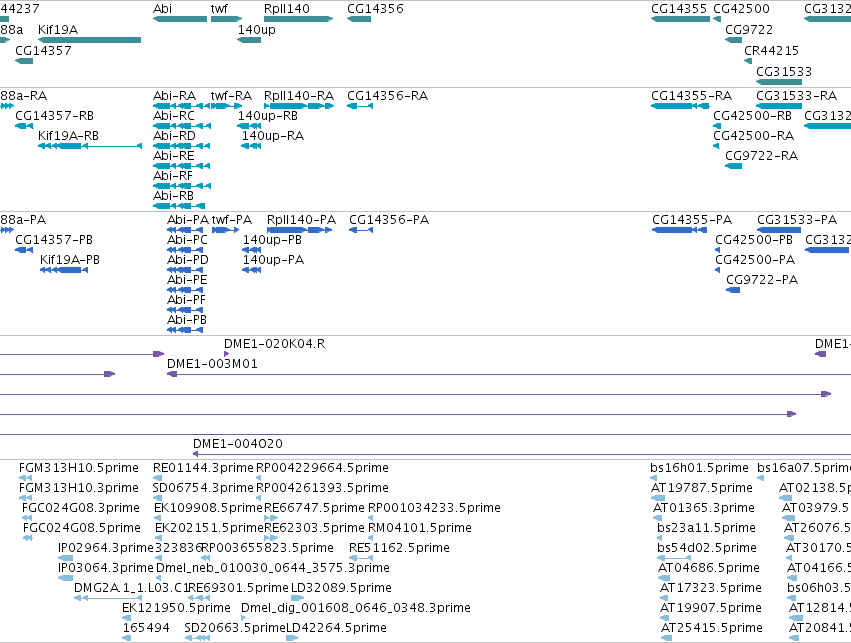The width and height of the screenshot is (851, 643).
Task: Click the Abi-PA protein glyph
Action: tap(185, 230)
